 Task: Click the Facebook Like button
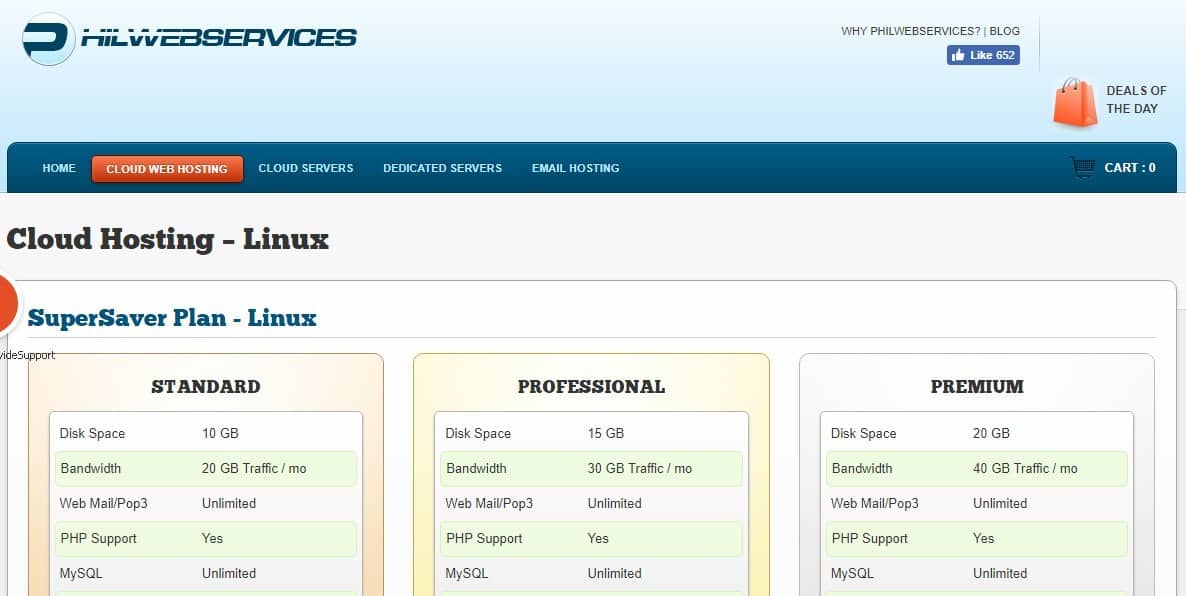983,55
